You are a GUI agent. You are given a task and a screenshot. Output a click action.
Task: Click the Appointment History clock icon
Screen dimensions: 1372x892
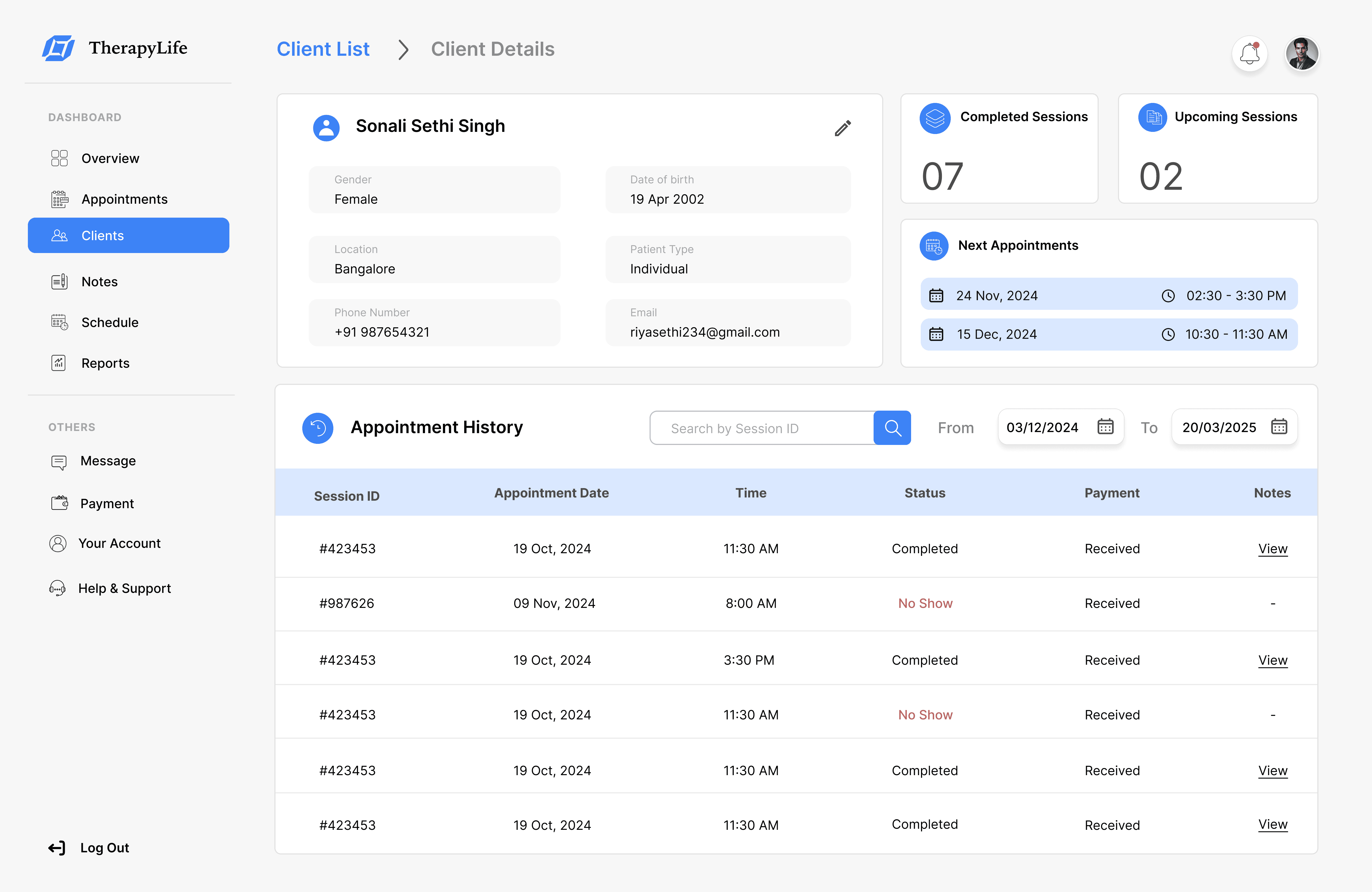point(318,428)
